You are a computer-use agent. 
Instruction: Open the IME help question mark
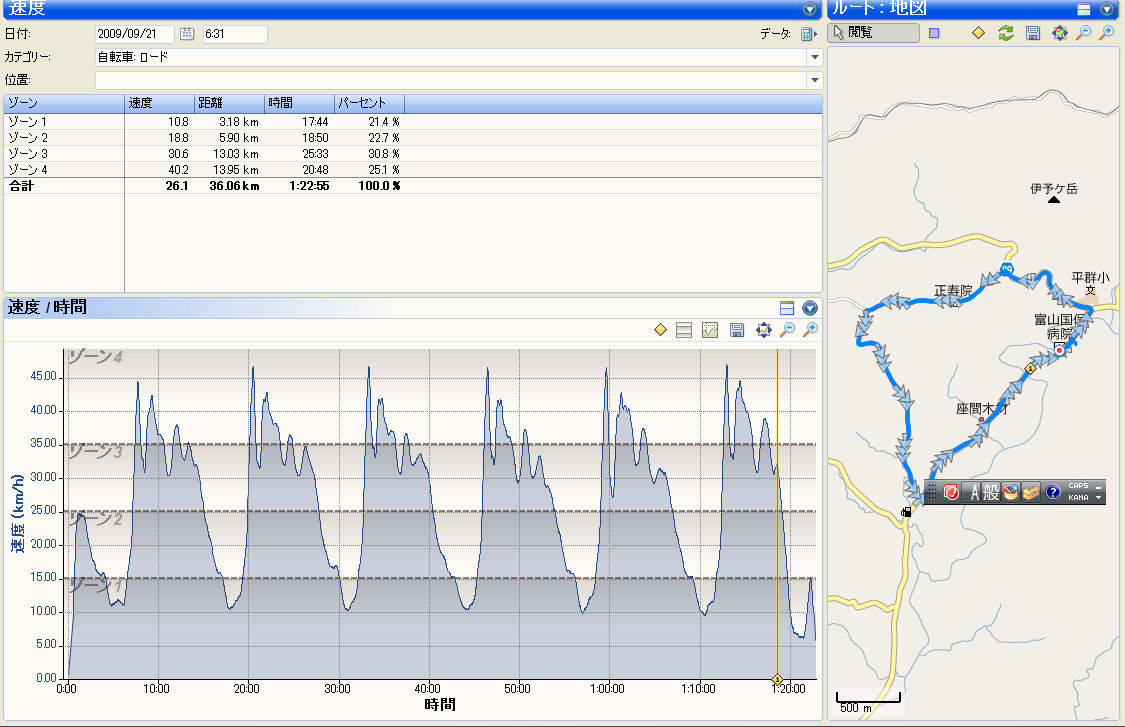click(x=1053, y=492)
